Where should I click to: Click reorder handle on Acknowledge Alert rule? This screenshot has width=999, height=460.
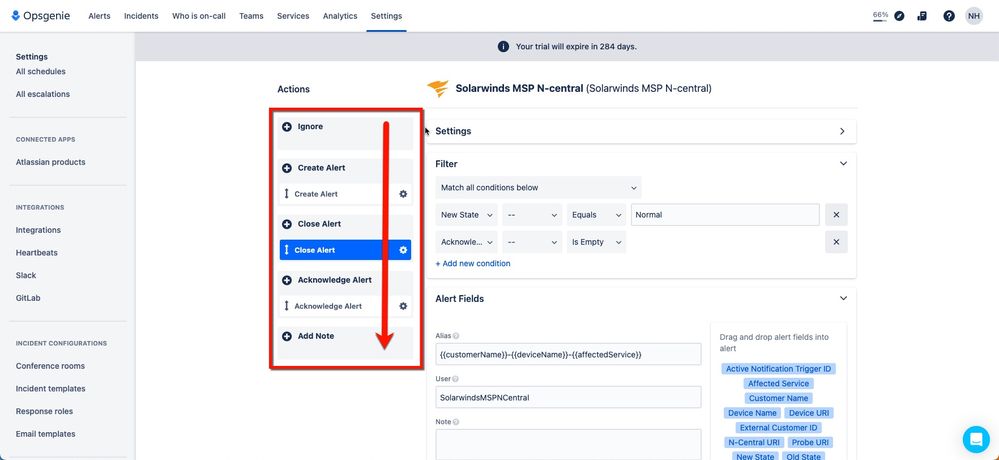(287, 306)
